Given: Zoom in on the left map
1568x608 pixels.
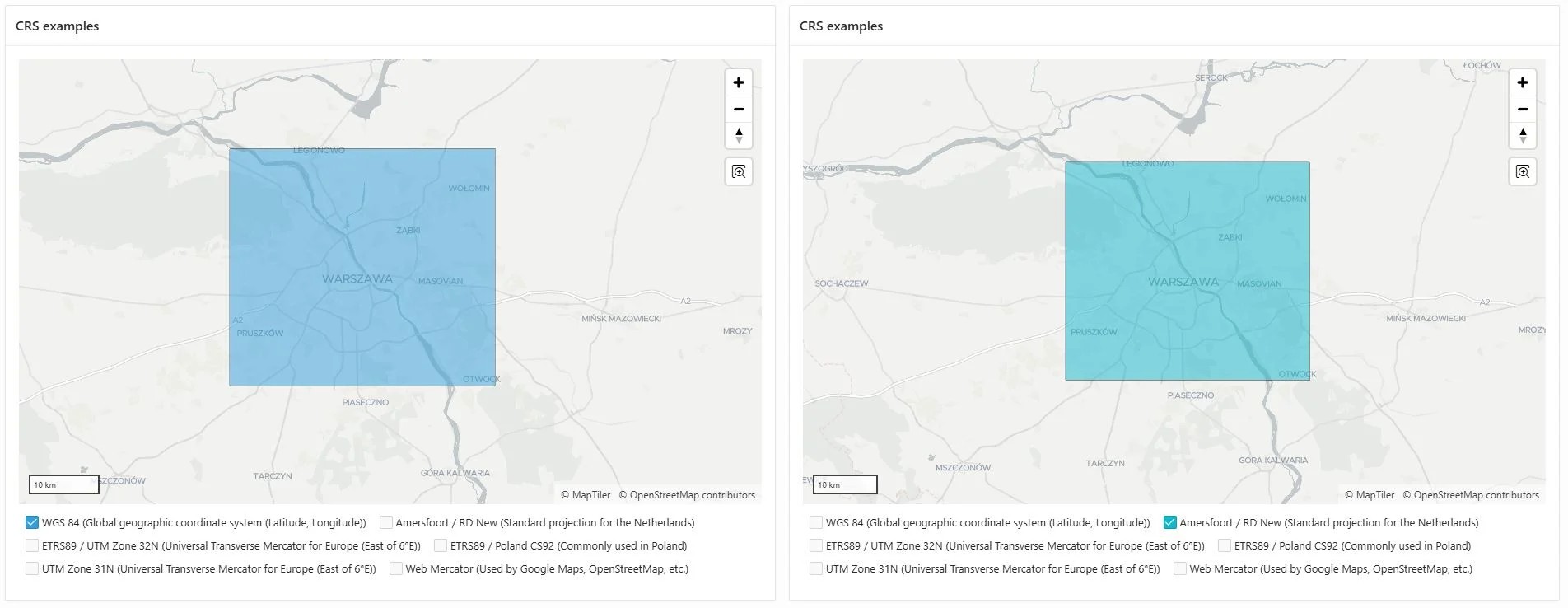Looking at the screenshot, I should pyautogui.click(x=739, y=82).
